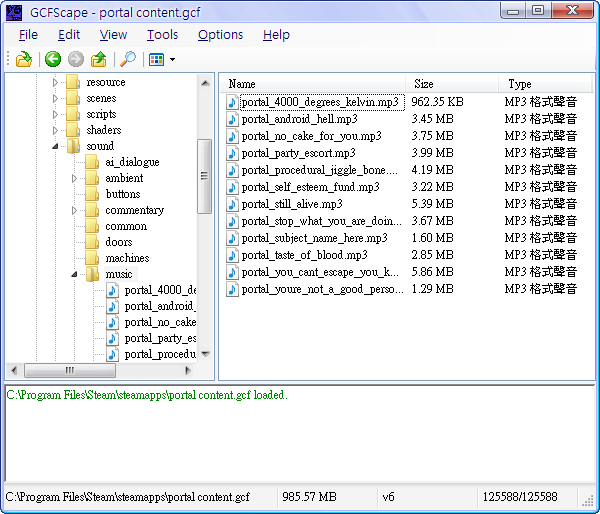Open the View menu
This screenshot has height=514, width=600.
(x=113, y=35)
